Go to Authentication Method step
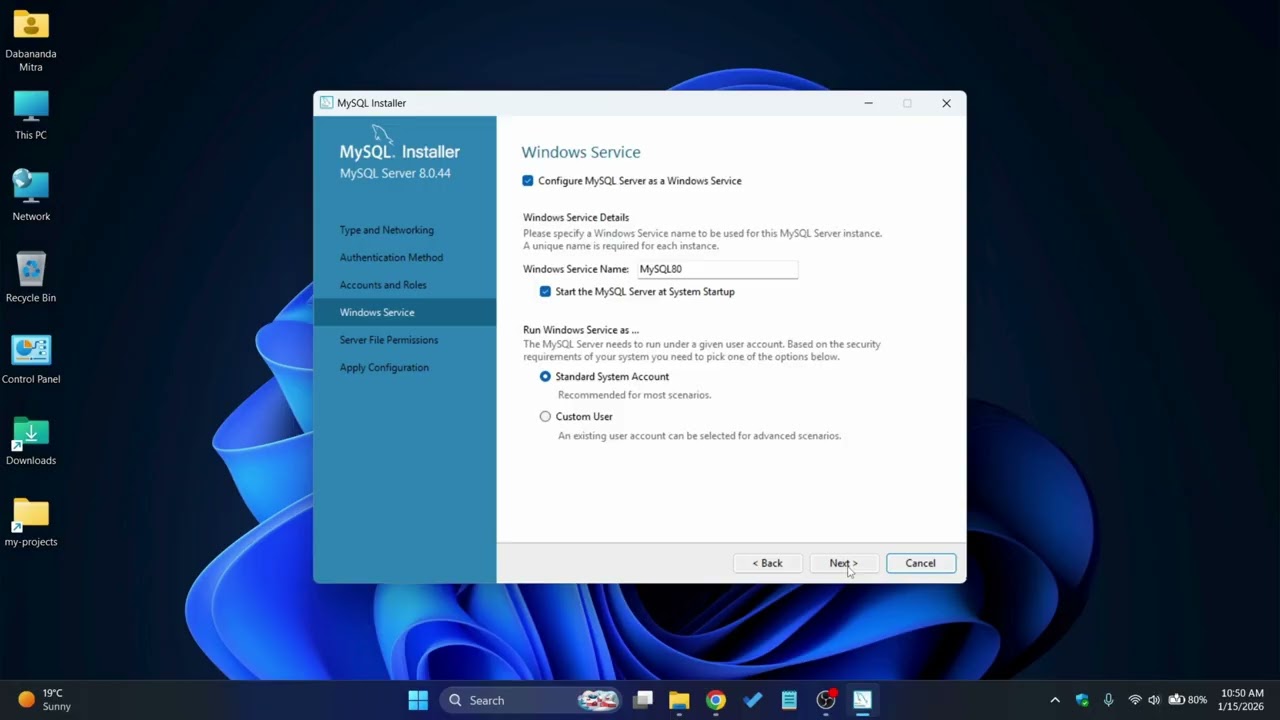 coord(391,258)
